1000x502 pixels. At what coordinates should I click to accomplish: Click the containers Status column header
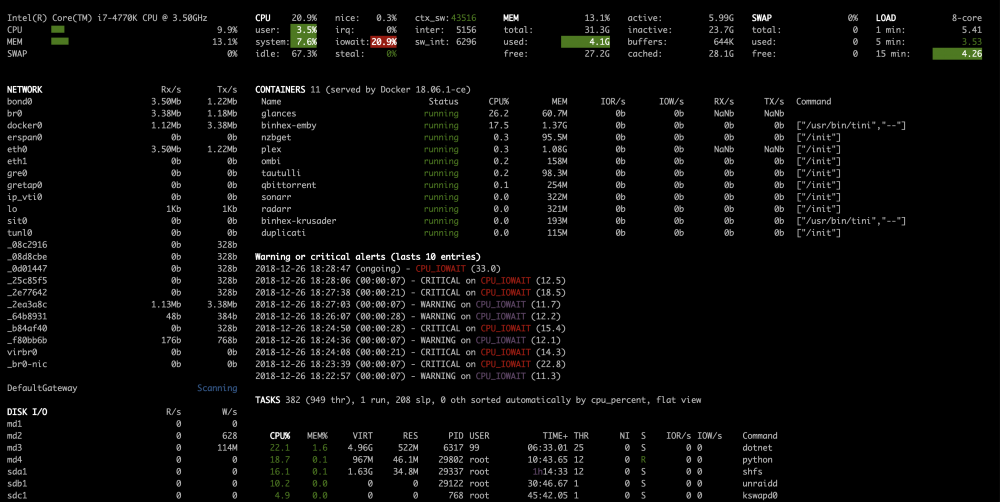[443, 101]
